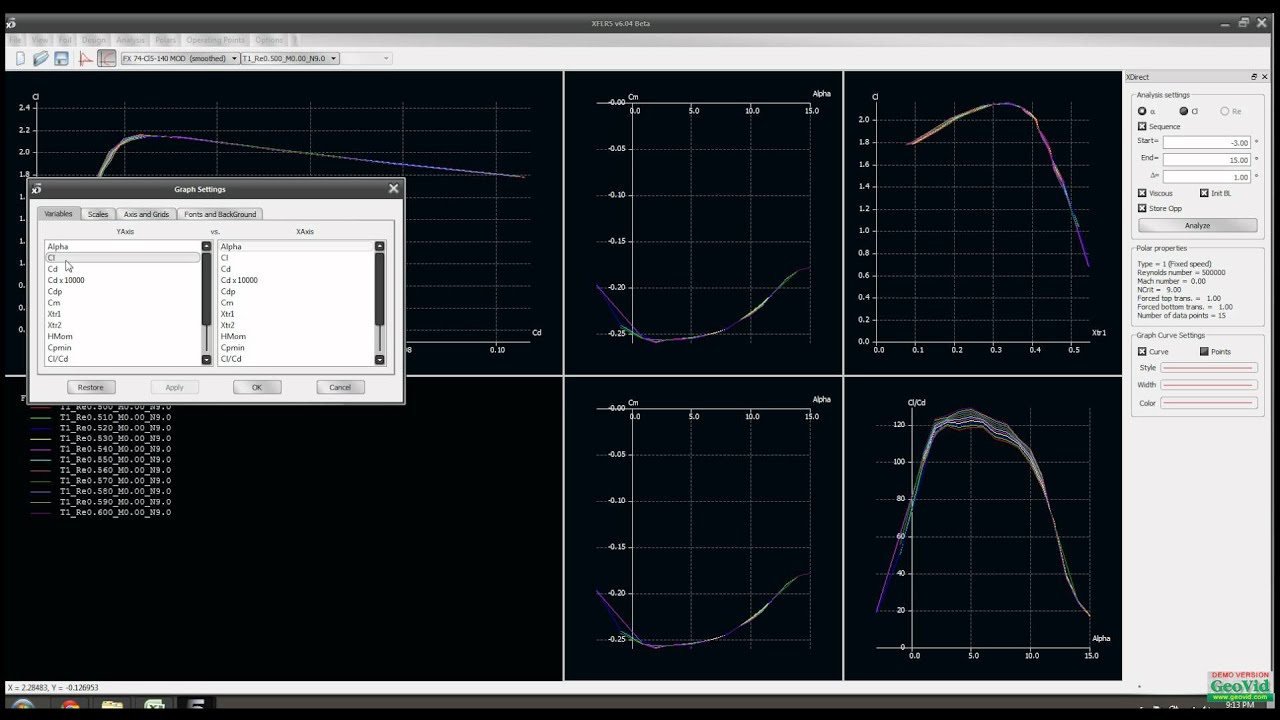The image size is (1280, 720).
Task: Open the Fonts and BackGround tab
Action: (x=220, y=214)
